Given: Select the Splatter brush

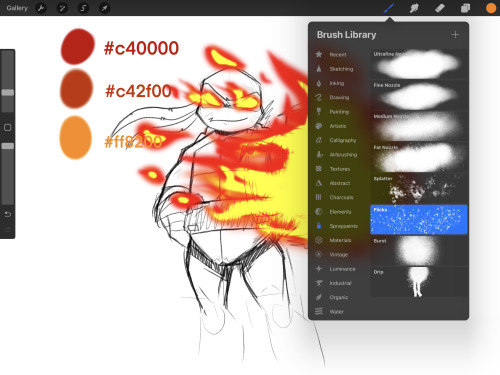Looking at the screenshot, I should point(419,189).
